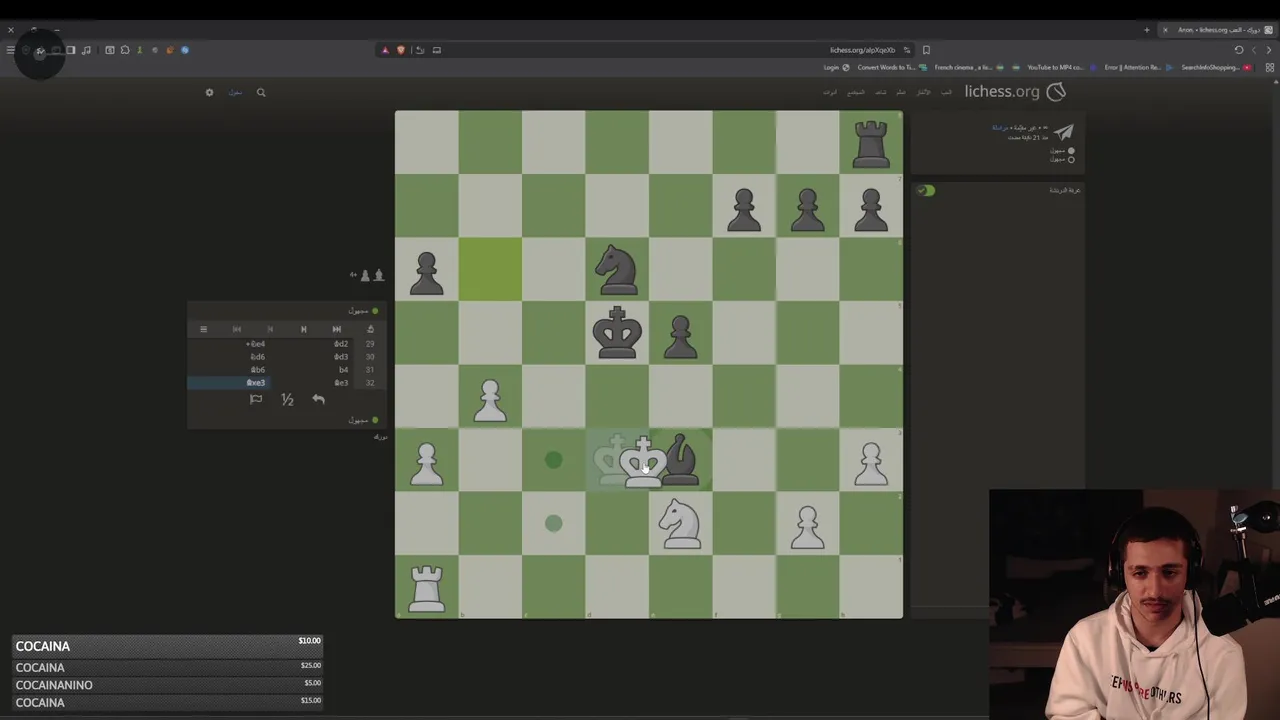Click the Brave rewards triangle icon

[x=385, y=50]
